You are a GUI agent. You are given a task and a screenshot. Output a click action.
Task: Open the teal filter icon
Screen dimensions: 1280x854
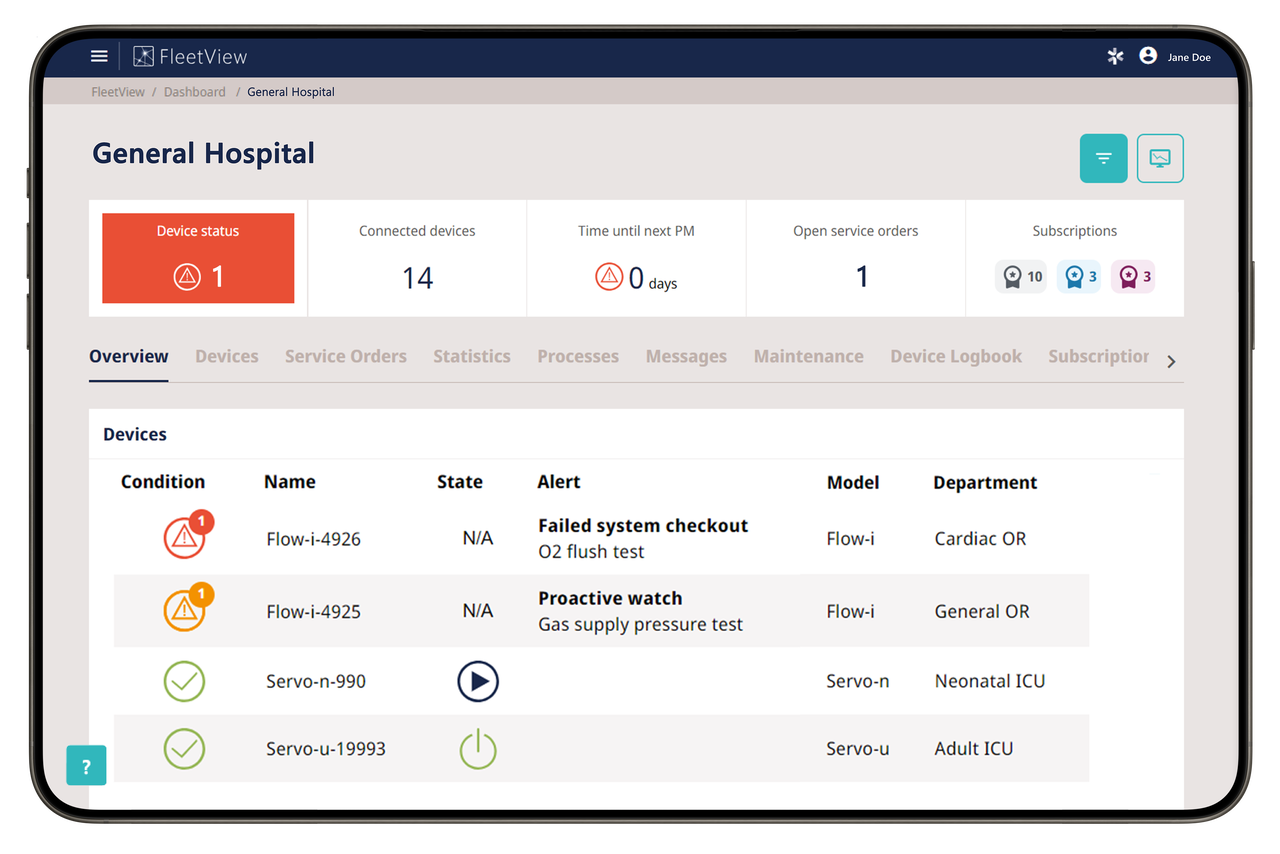coord(1103,158)
